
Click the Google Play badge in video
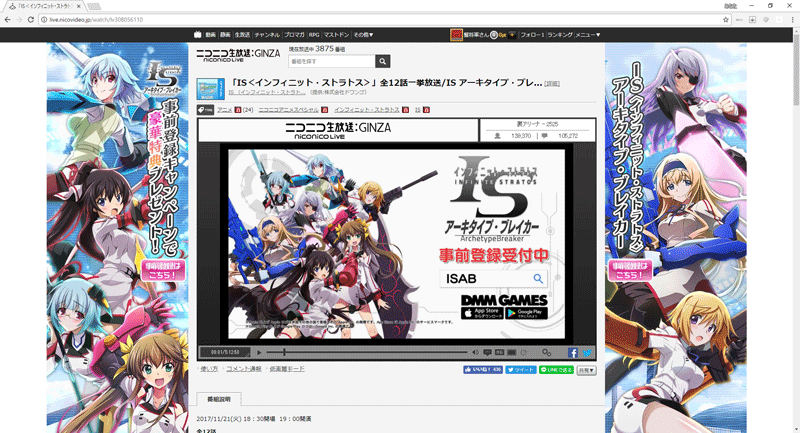pyautogui.click(x=527, y=313)
